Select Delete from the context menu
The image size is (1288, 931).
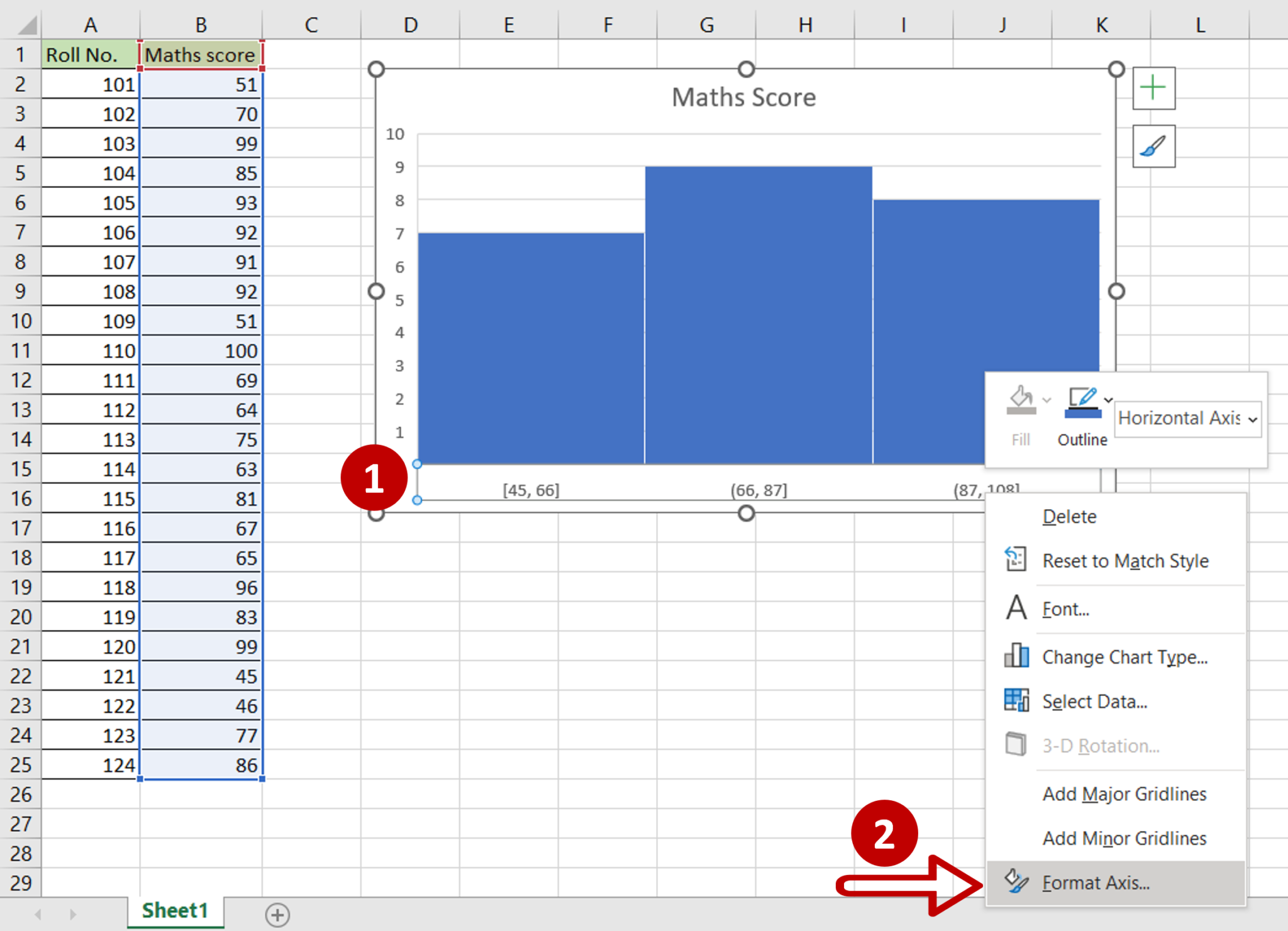1069,515
